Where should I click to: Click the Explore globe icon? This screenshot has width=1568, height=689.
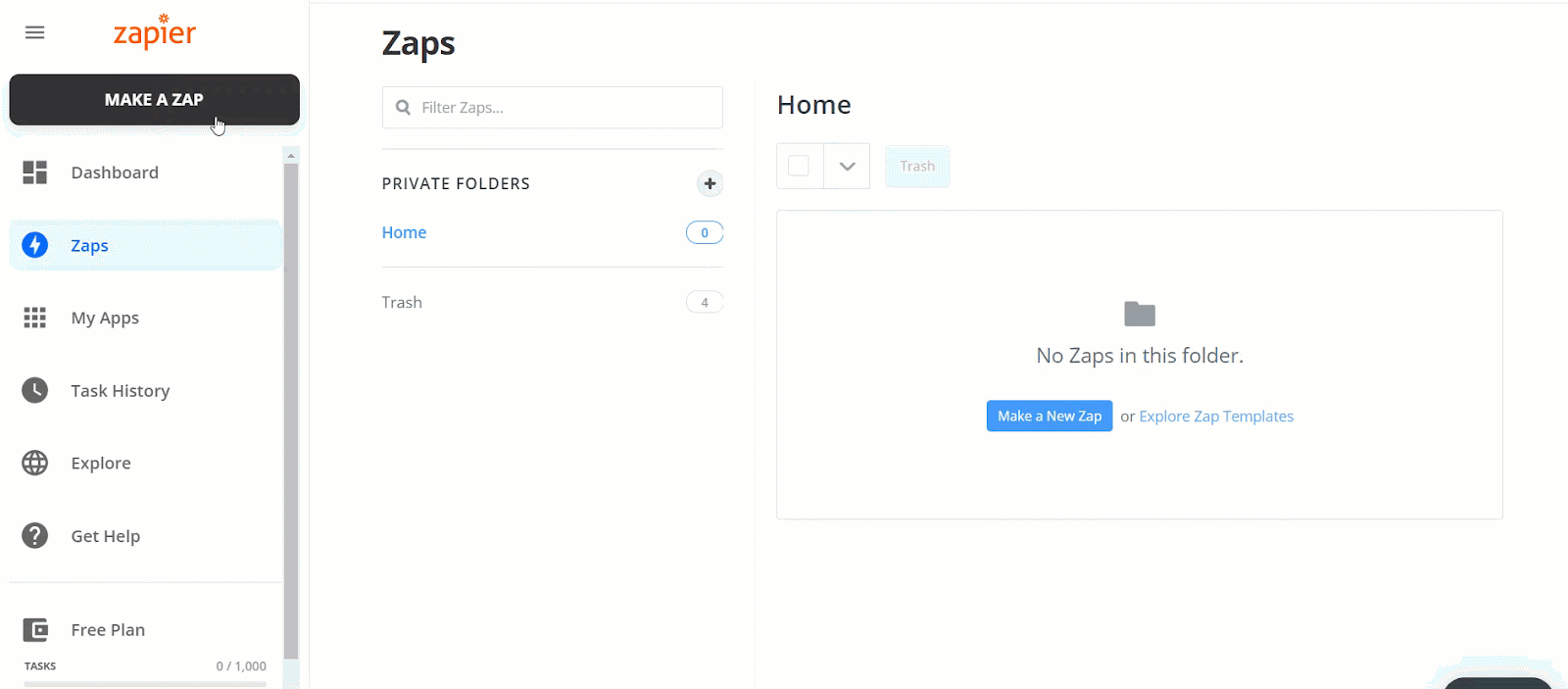(35, 463)
